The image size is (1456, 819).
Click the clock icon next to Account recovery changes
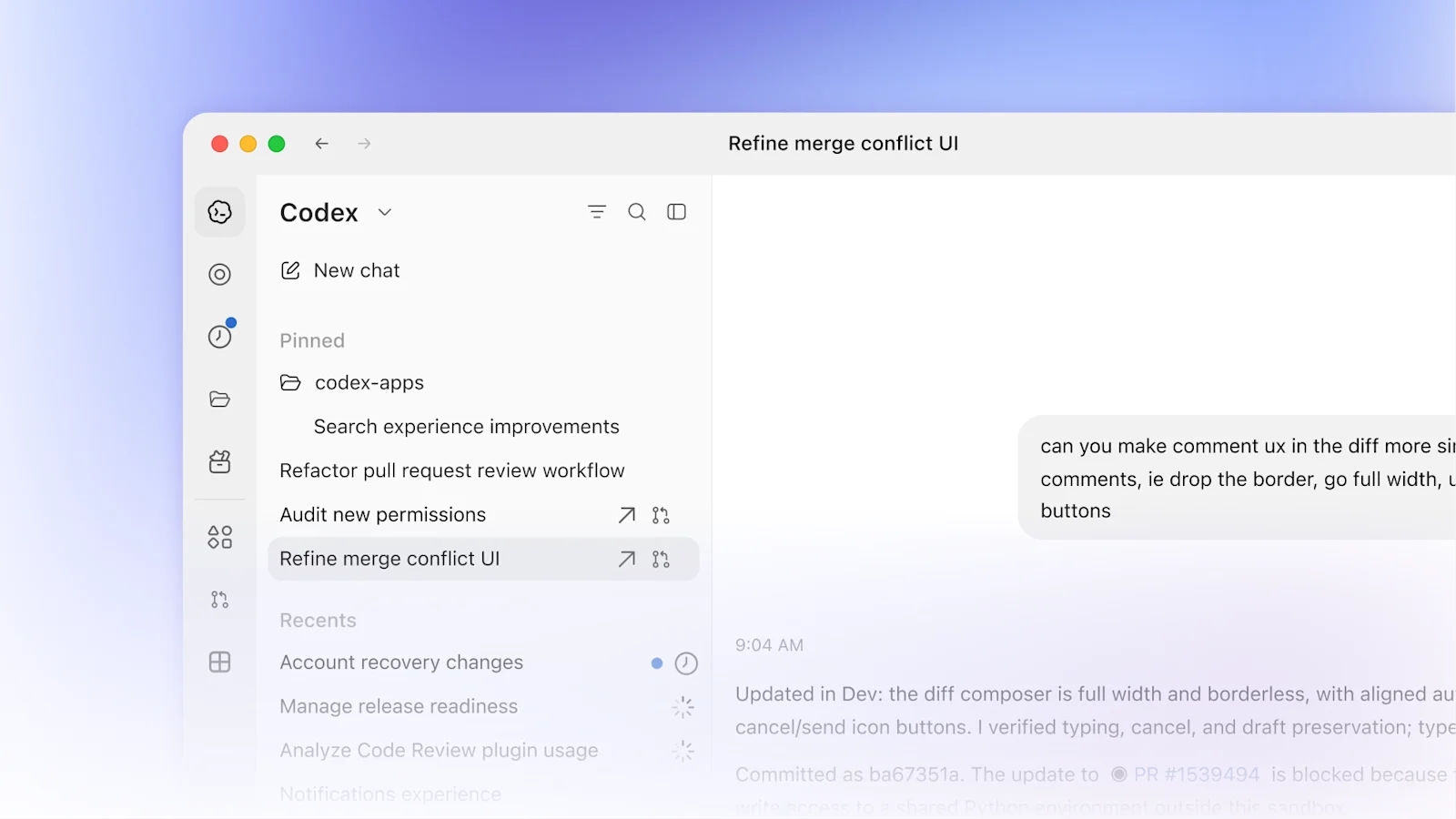(686, 663)
